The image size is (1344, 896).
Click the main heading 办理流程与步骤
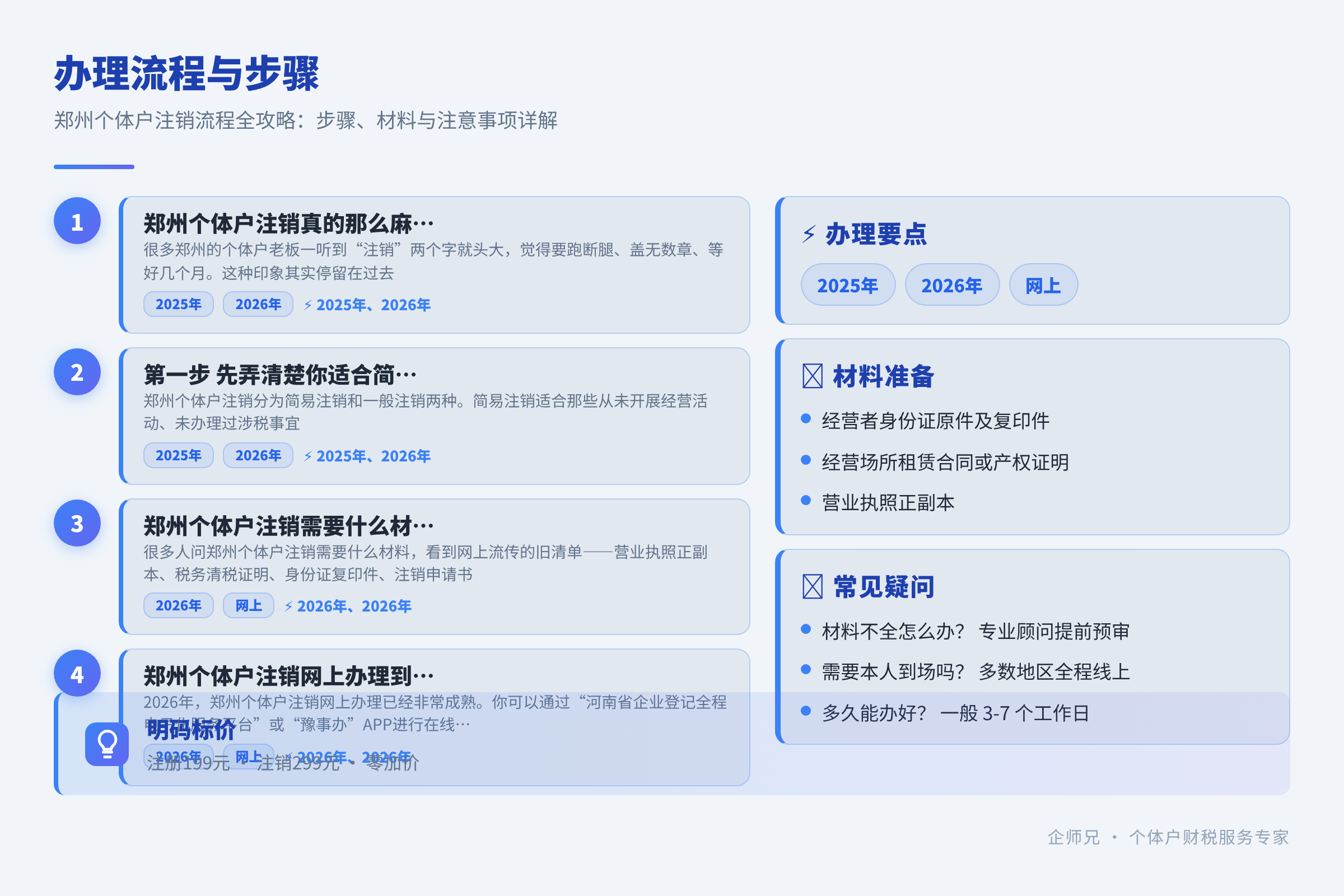point(186,74)
